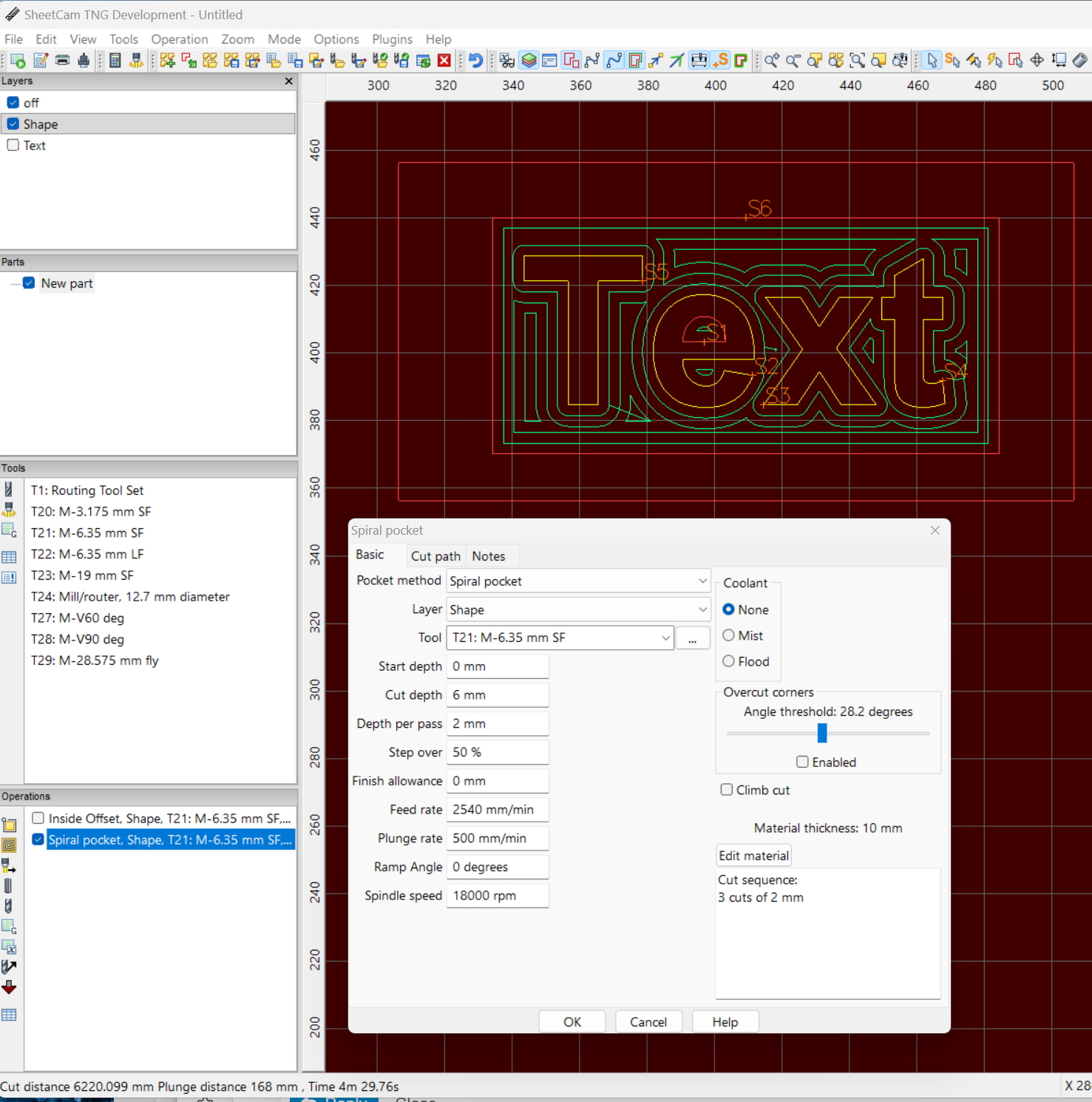Click the calculator icon in the toolbar
This screenshot has width=1092, height=1102.
click(x=115, y=61)
